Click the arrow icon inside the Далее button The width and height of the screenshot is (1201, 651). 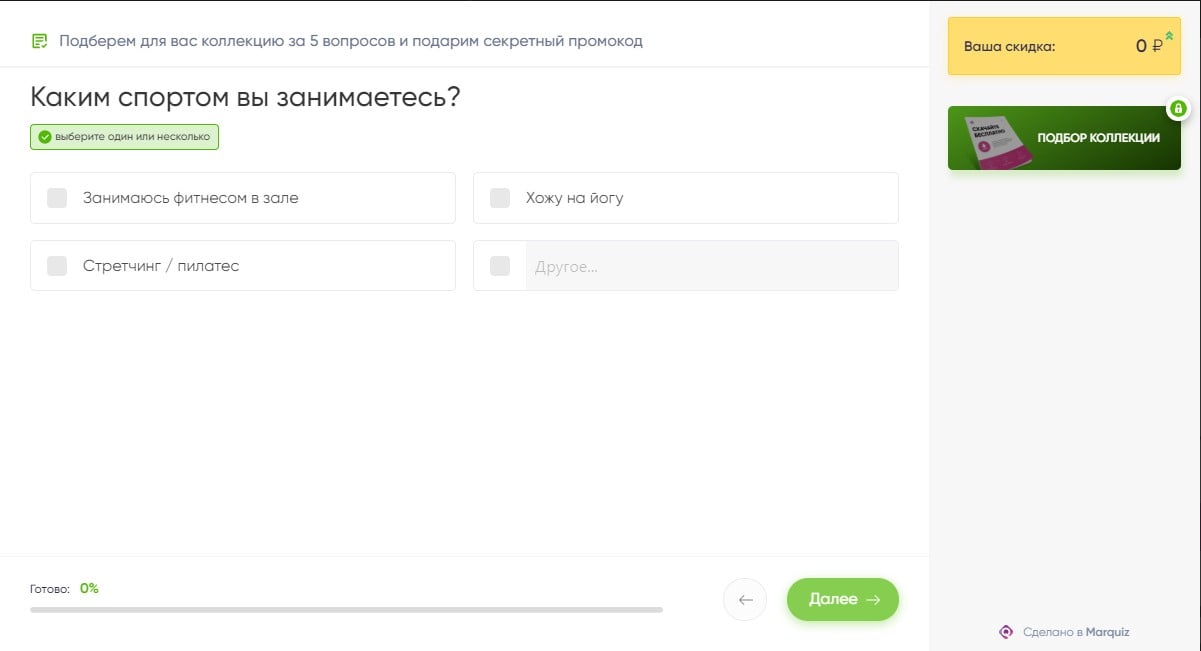click(x=872, y=599)
